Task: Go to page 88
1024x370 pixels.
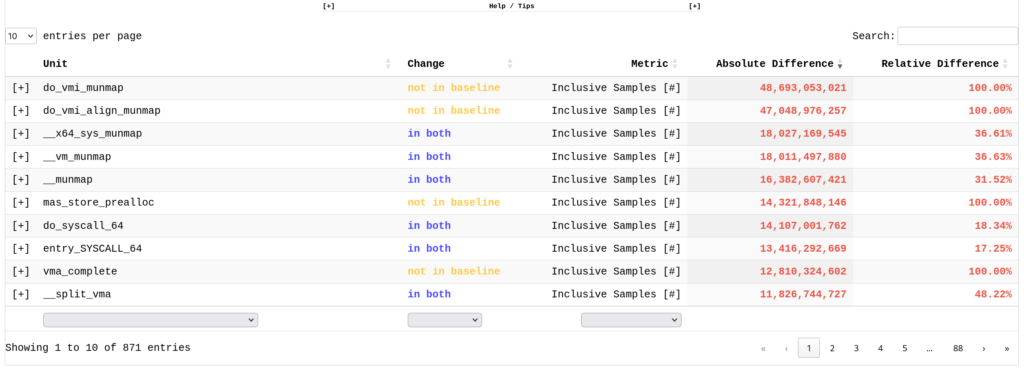Action: click(957, 348)
